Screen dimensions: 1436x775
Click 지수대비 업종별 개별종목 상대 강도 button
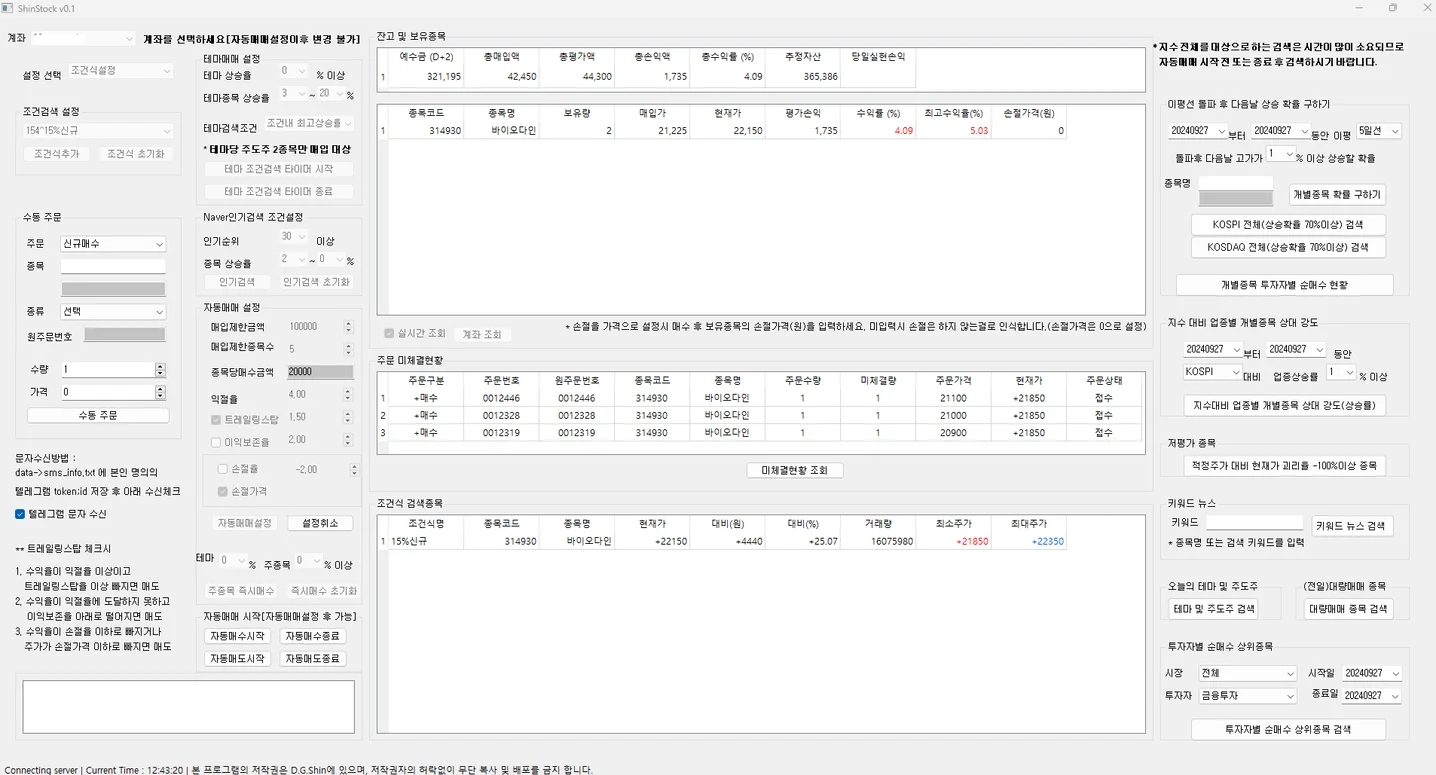(x=1284, y=405)
